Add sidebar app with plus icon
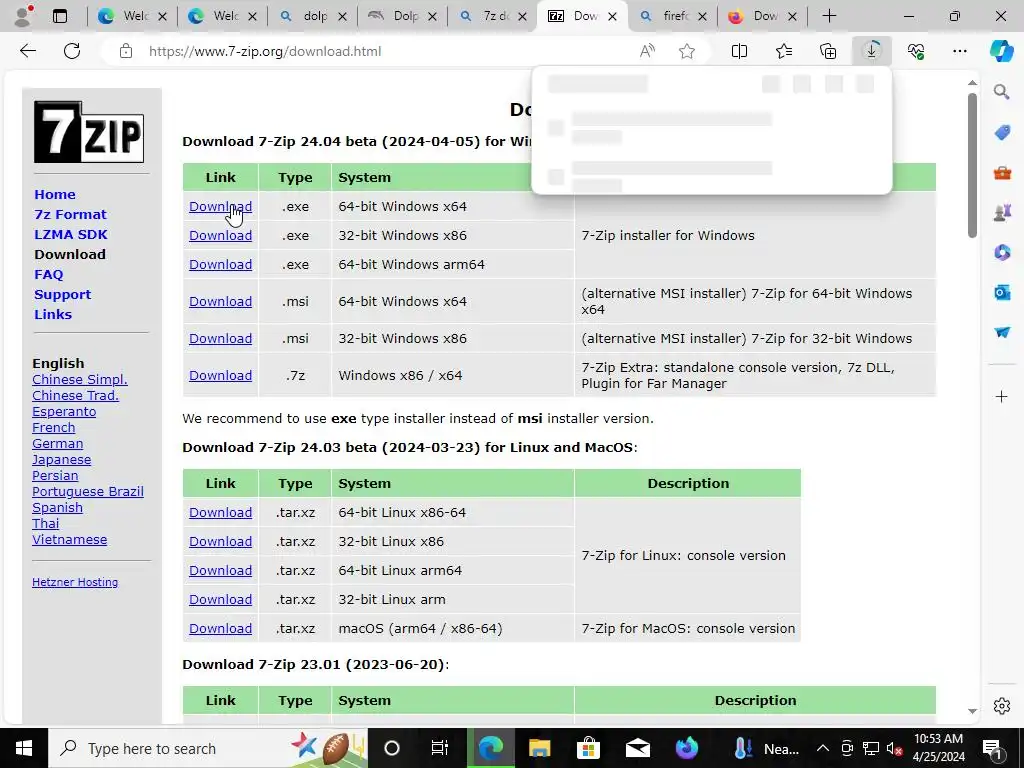This screenshot has width=1024, height=768. (x=1001, y=396)
